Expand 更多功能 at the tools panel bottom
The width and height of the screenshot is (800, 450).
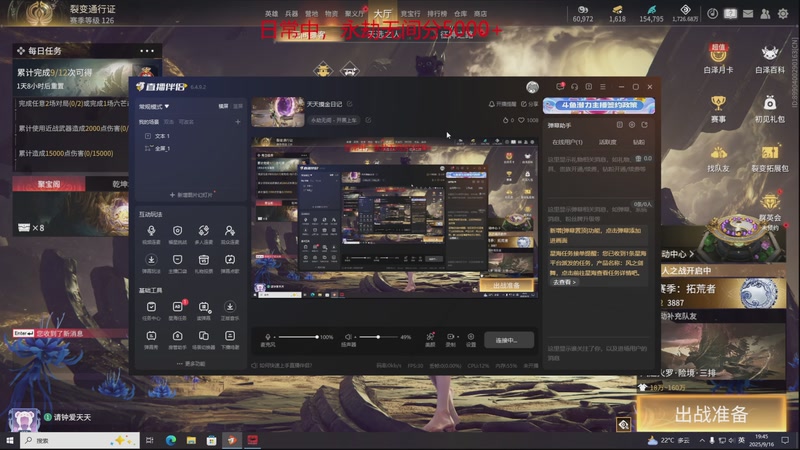tap(191, 364)
